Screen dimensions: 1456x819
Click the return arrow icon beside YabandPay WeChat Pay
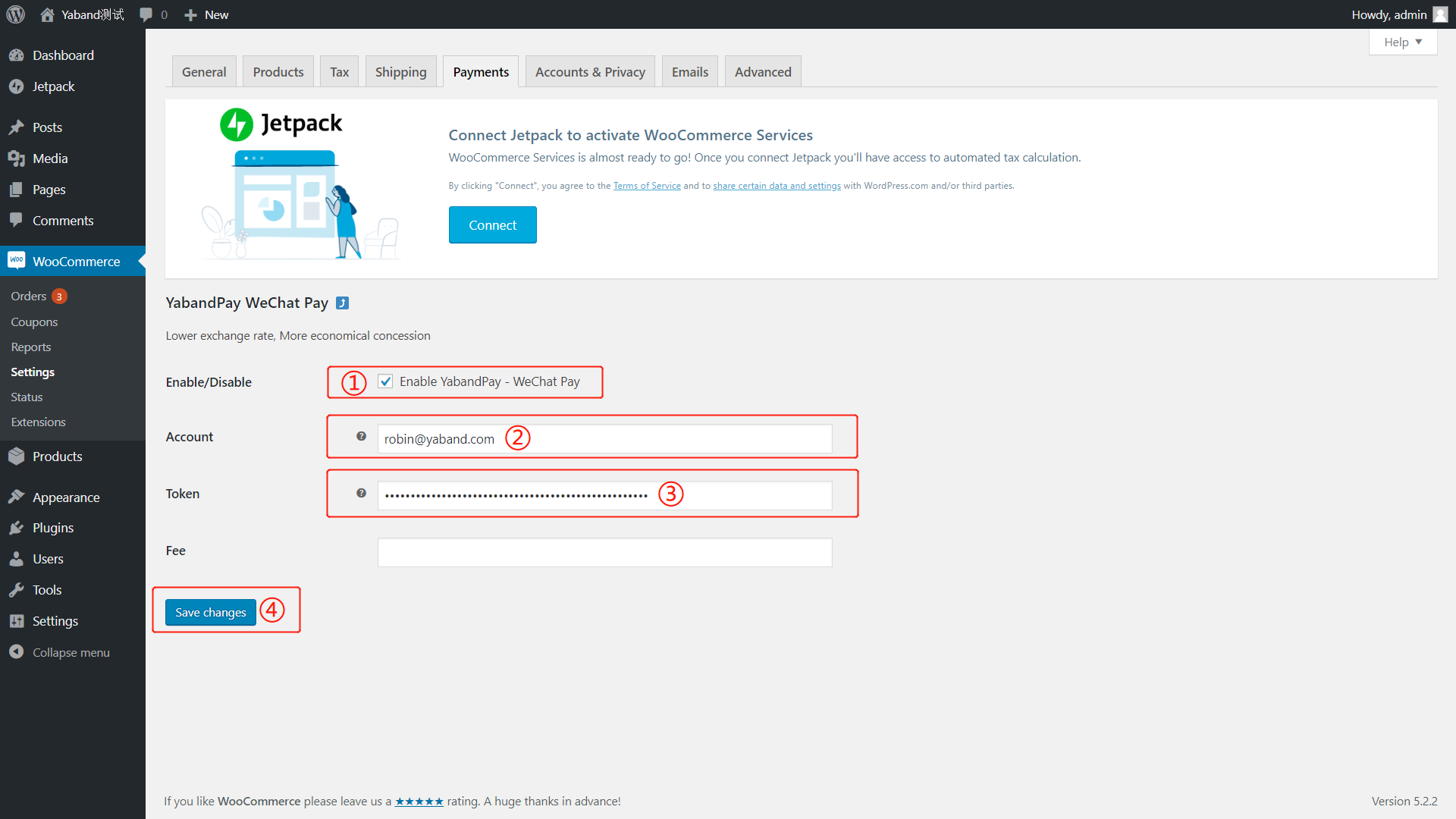pos(343,303)
